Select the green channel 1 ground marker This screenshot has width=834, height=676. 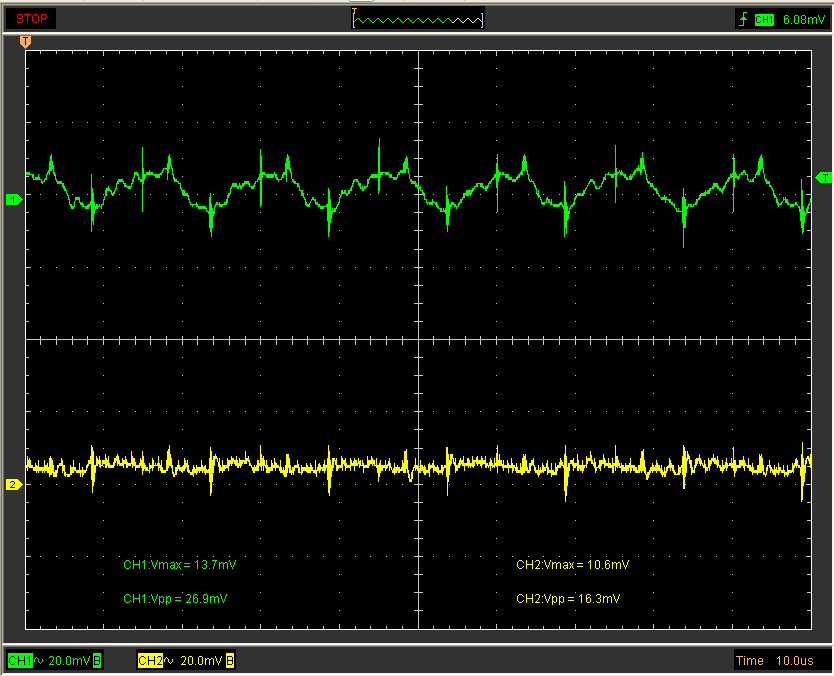13,199
